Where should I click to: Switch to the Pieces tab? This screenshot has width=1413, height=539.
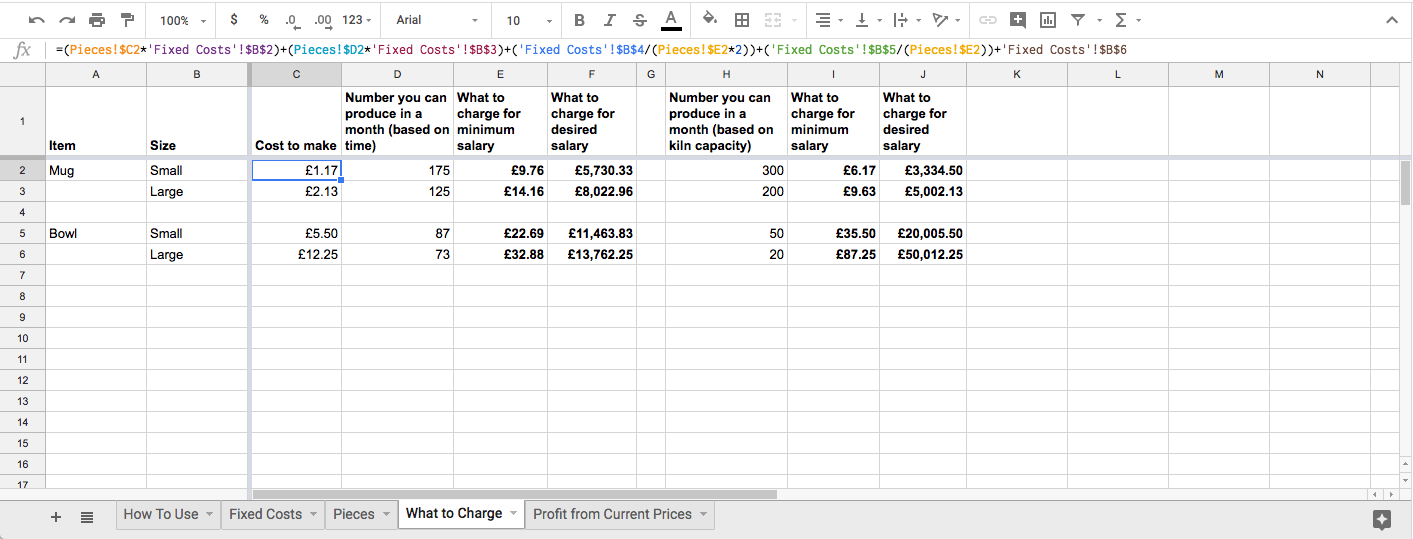click(360, 514)
